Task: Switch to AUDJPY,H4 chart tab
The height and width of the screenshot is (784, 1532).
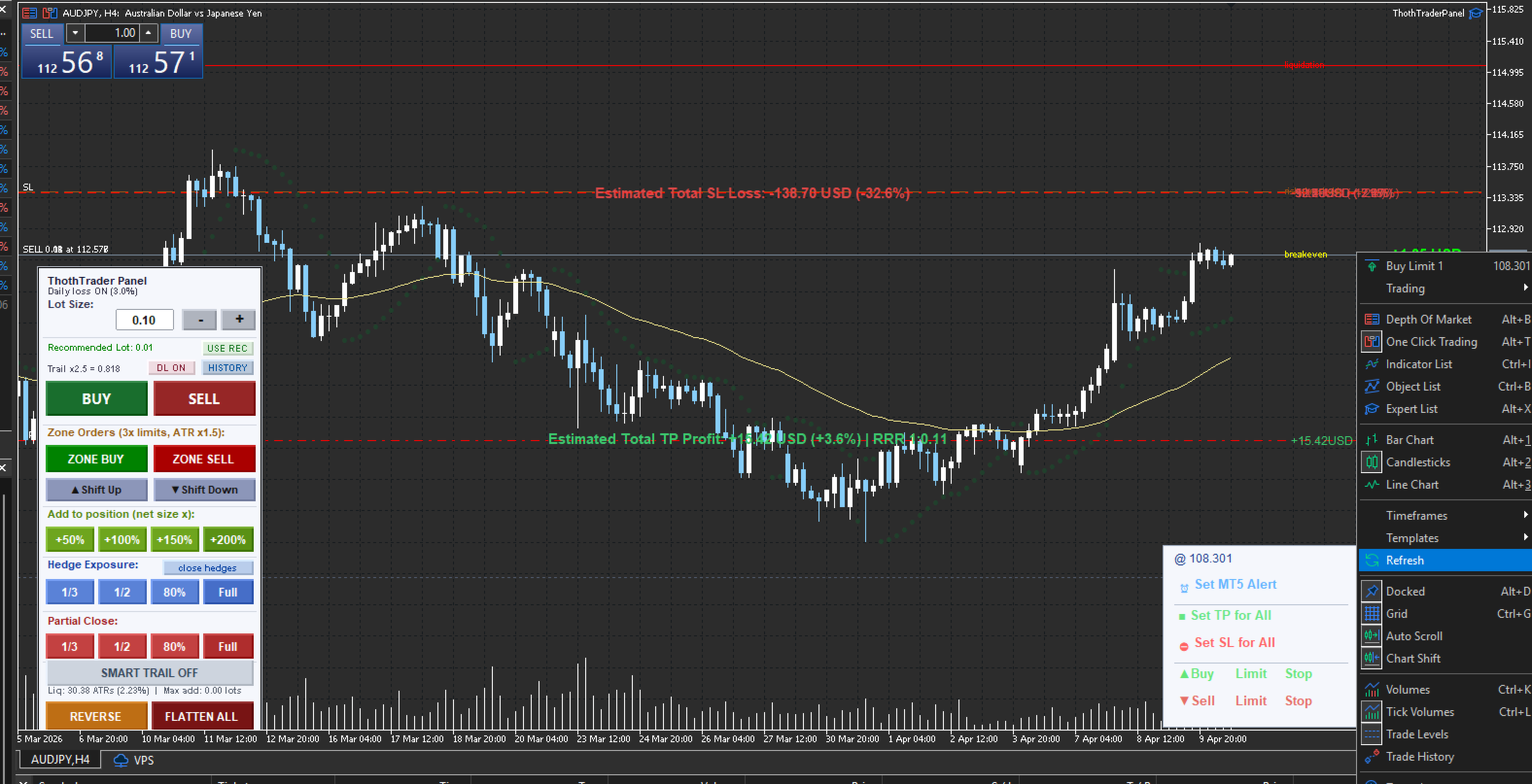Action: 60,760
